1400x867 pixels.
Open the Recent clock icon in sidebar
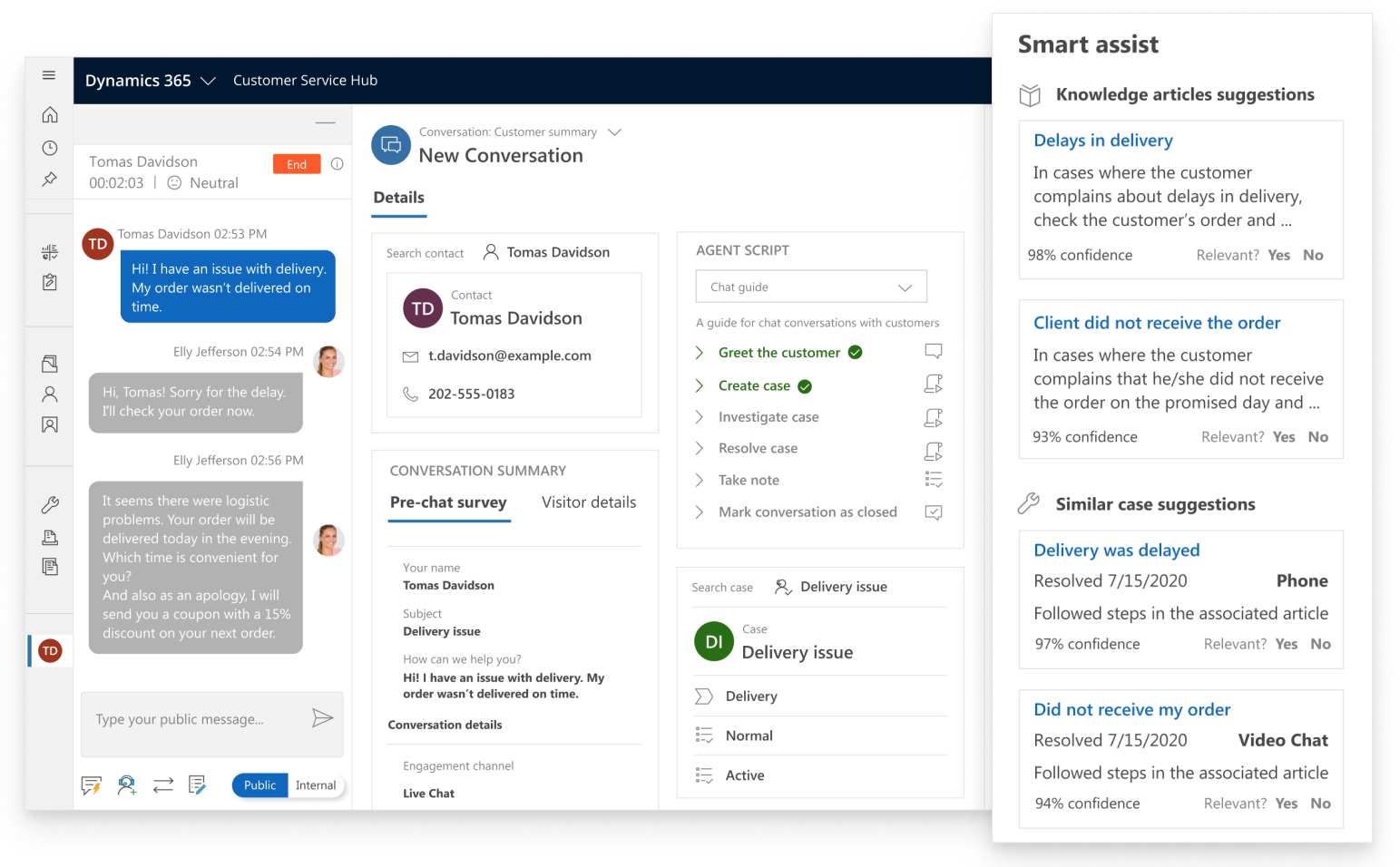coord(50,148)
